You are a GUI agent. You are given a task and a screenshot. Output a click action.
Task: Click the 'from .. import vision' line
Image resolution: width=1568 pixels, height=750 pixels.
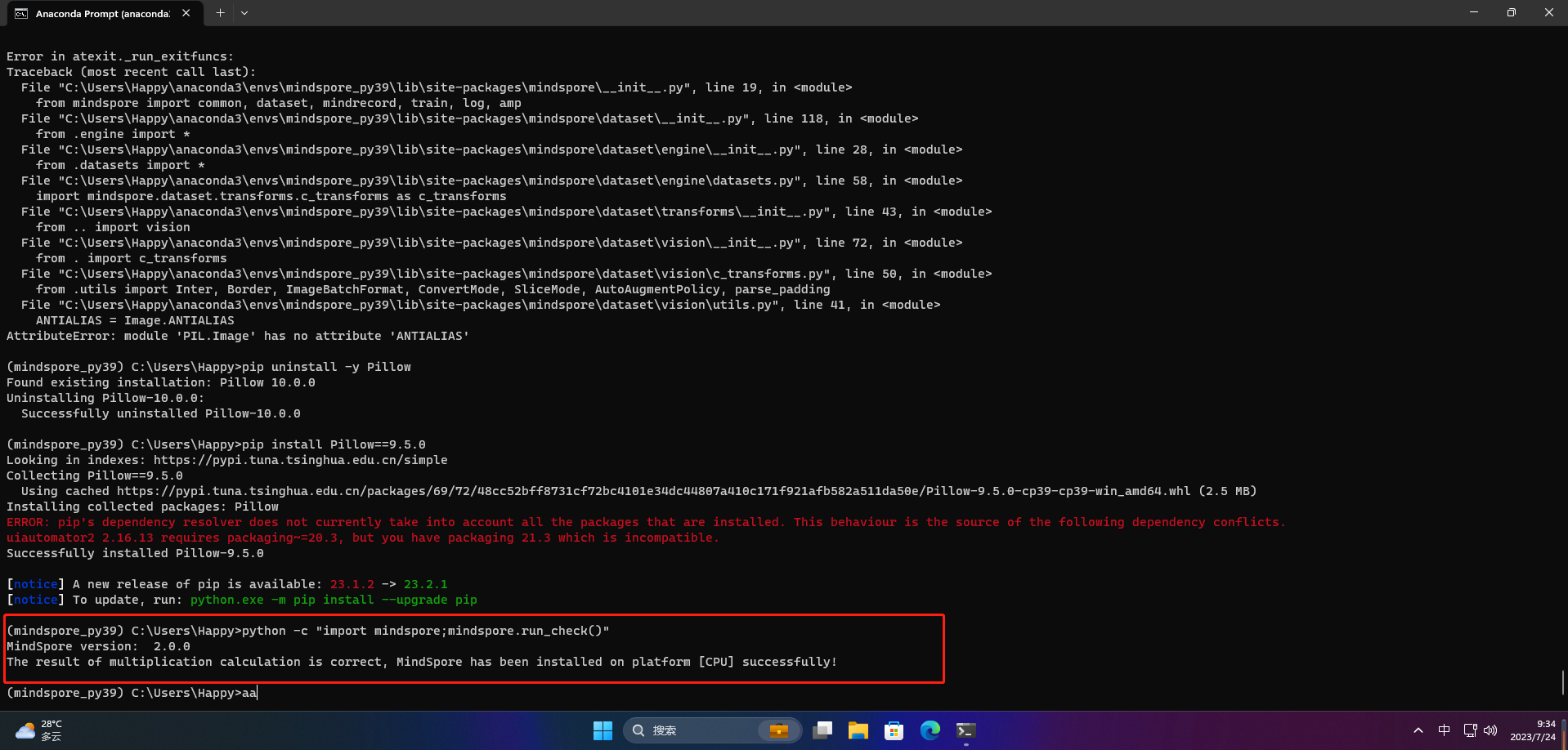[x=113, y=227]
